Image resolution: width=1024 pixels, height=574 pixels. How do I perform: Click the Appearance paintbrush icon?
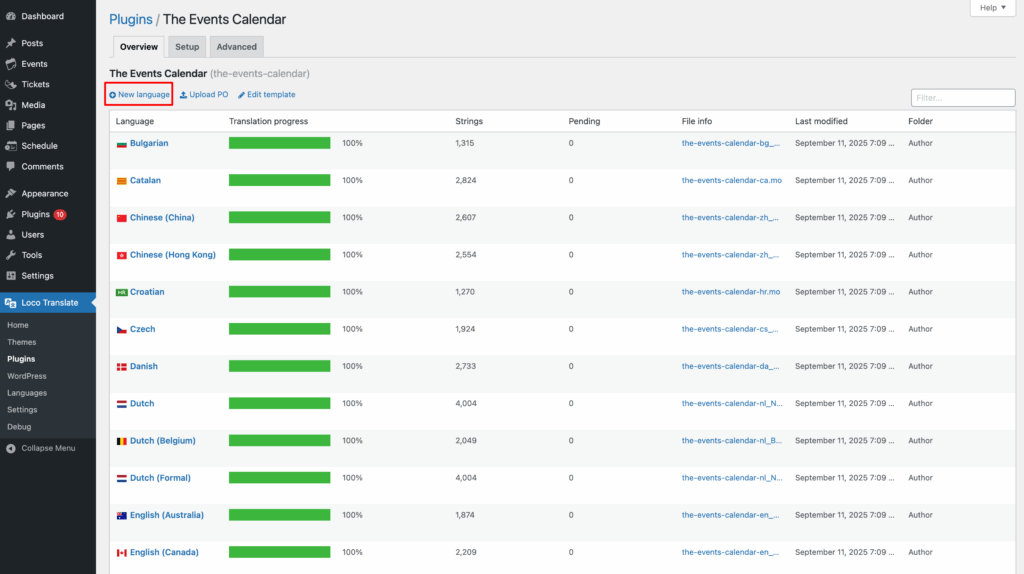(x=10, y=194)
